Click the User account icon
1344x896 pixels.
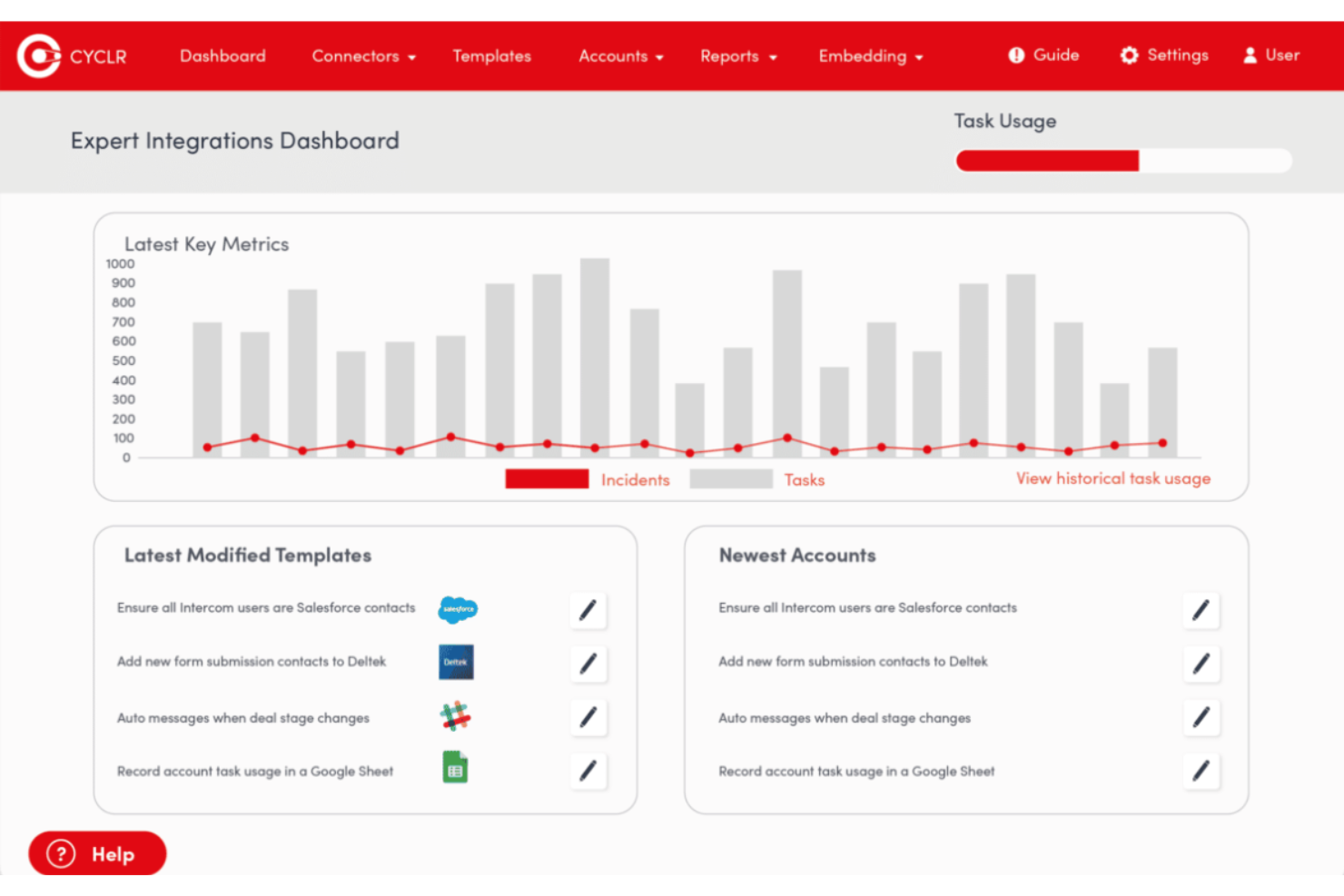1250,55
